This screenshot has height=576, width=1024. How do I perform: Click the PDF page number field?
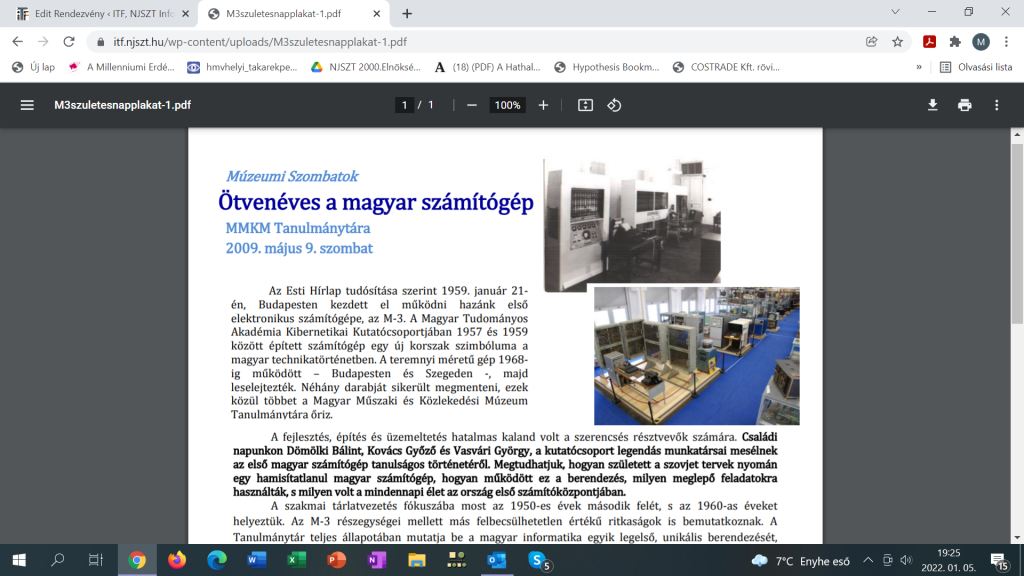click(404, 105)
